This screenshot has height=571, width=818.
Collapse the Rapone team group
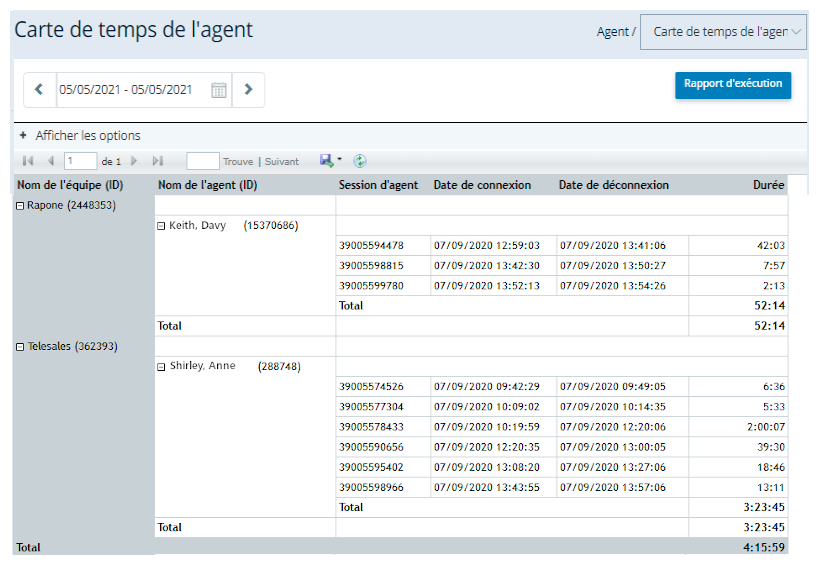click(x=20, y=206)
